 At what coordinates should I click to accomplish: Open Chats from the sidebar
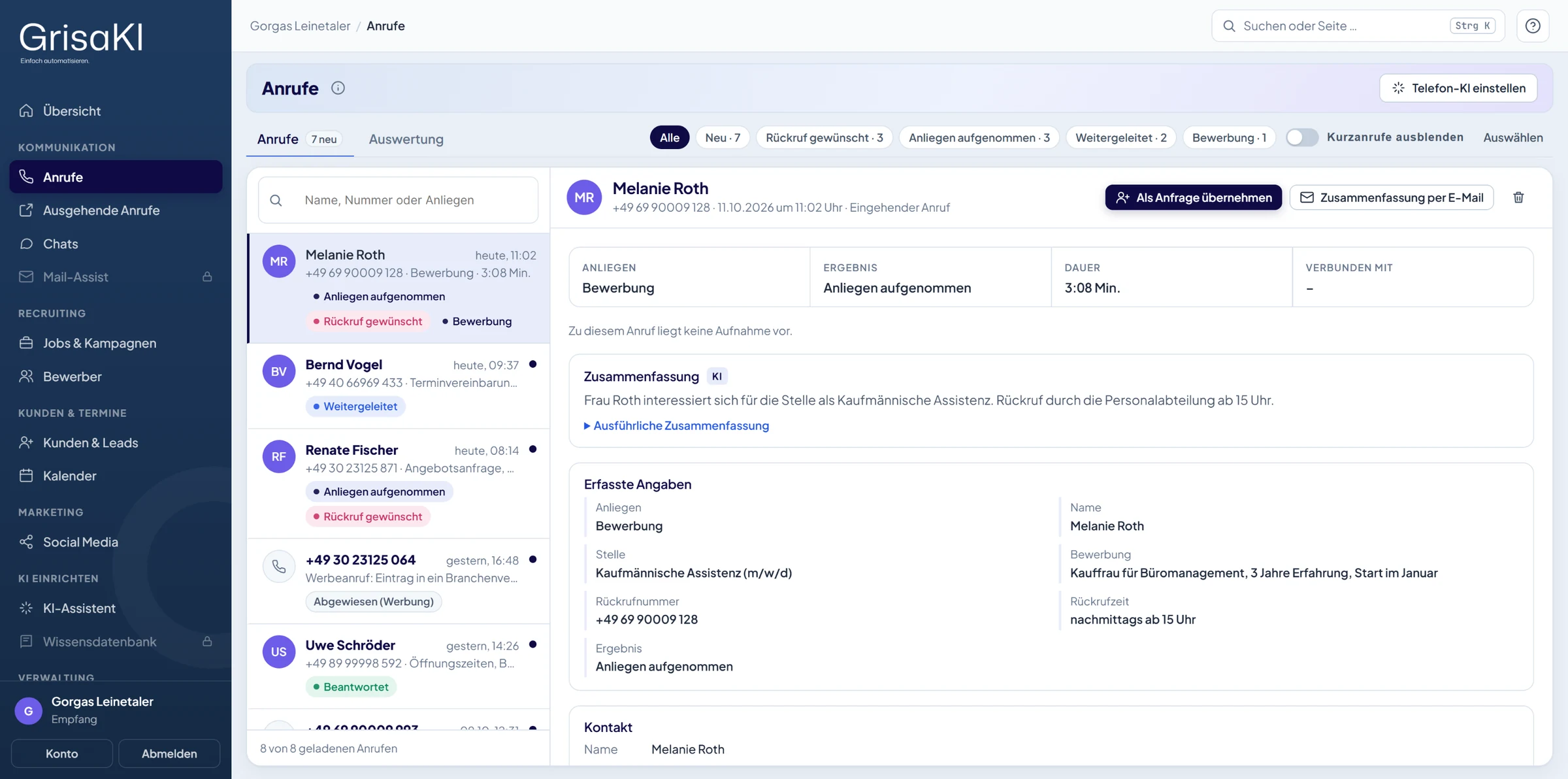(x=116, y=244)
